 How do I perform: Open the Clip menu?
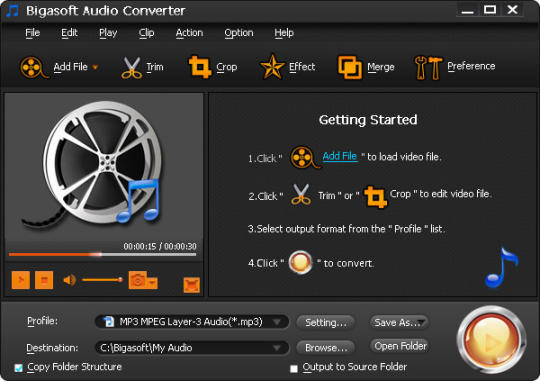pos(146,33)
